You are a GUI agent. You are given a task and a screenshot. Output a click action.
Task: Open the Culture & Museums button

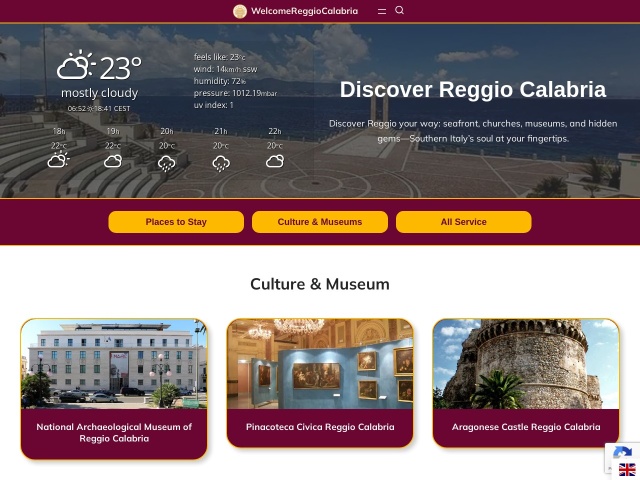tap(320, 222)
